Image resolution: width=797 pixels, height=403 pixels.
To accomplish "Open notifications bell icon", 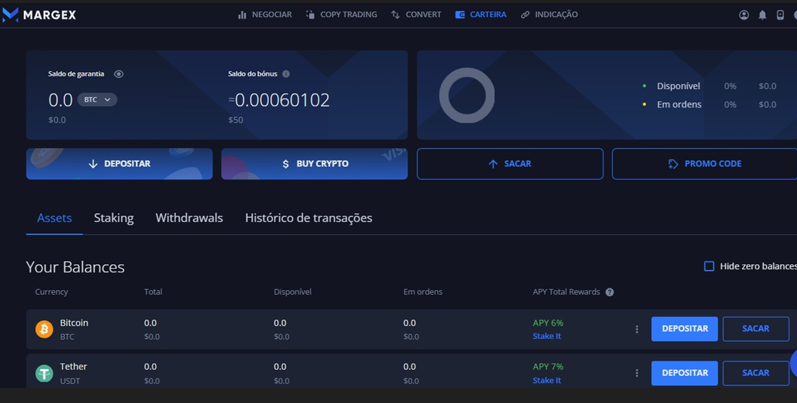I will coord(762,15).
